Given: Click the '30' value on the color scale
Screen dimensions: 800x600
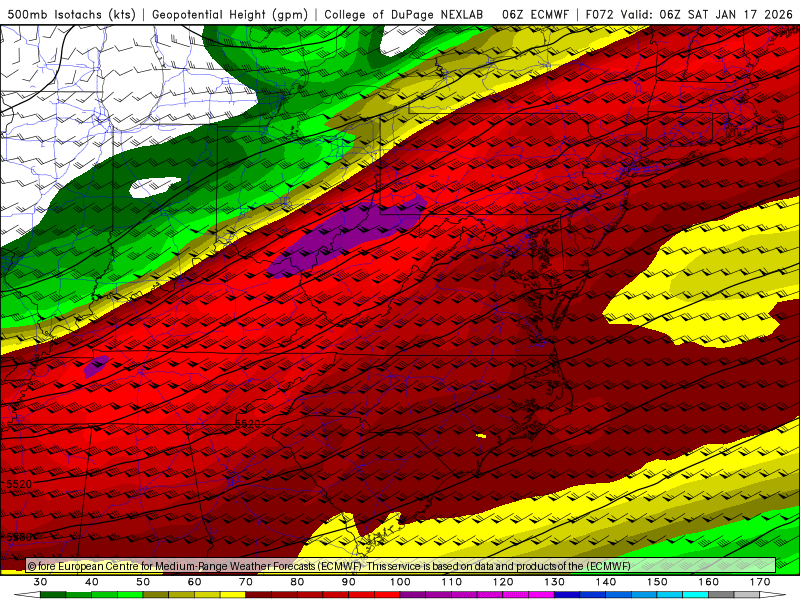Looking at the screenshot, I should (x=40, y=582).
